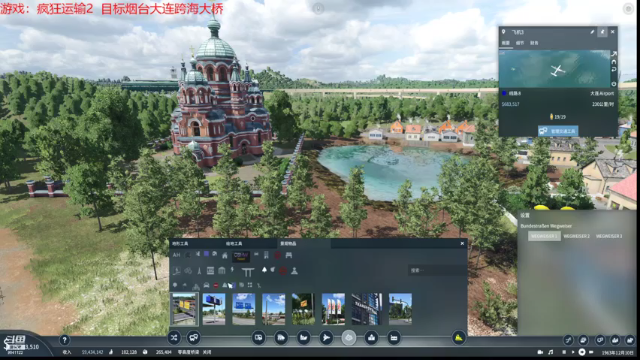This screenshot has width=640, height=360.
Task: Switch to the 景观物品 tab
Action: [288, 244]
